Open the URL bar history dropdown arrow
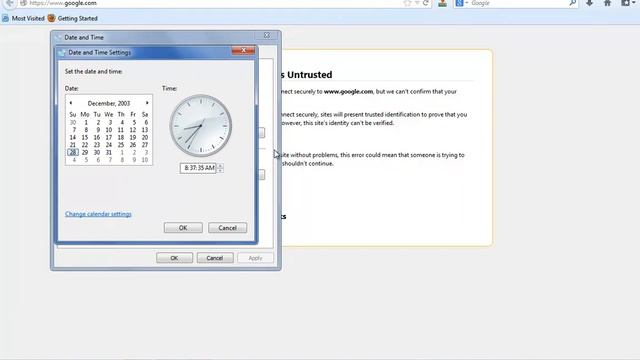Screen dimensions: 640x360 [x=417, y=3]
